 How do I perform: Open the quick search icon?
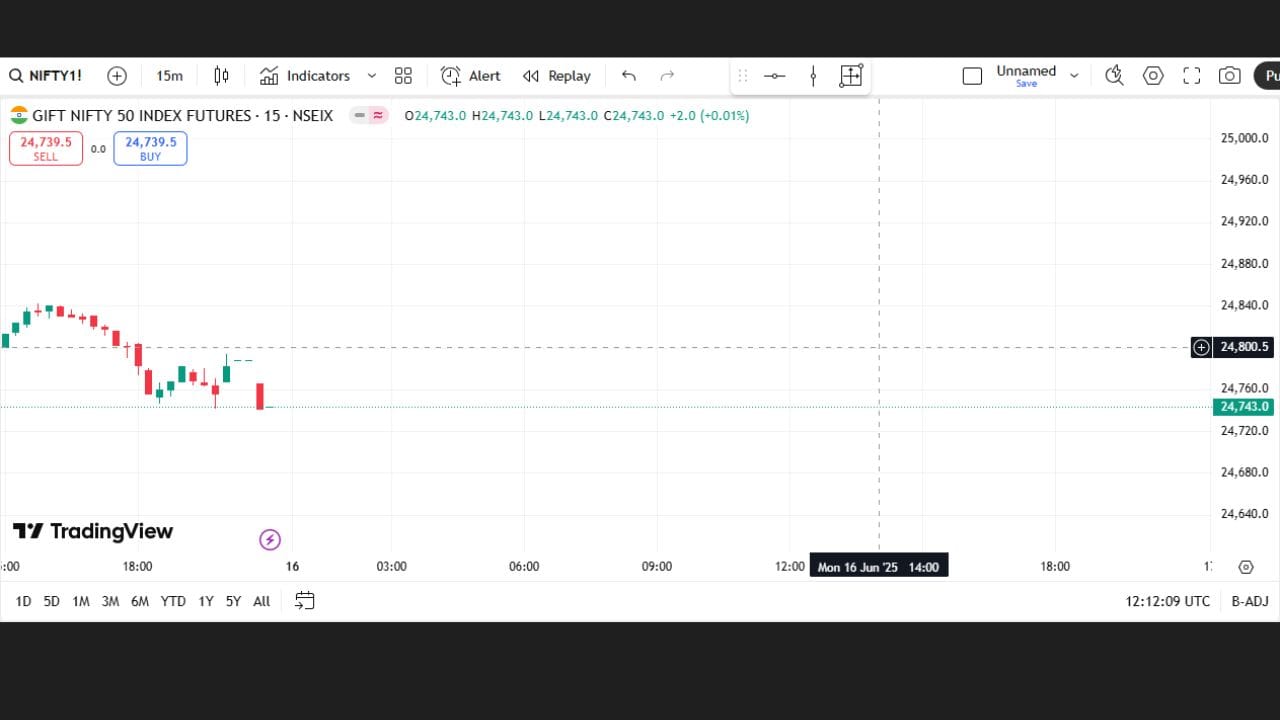(x=1114, y=76)
